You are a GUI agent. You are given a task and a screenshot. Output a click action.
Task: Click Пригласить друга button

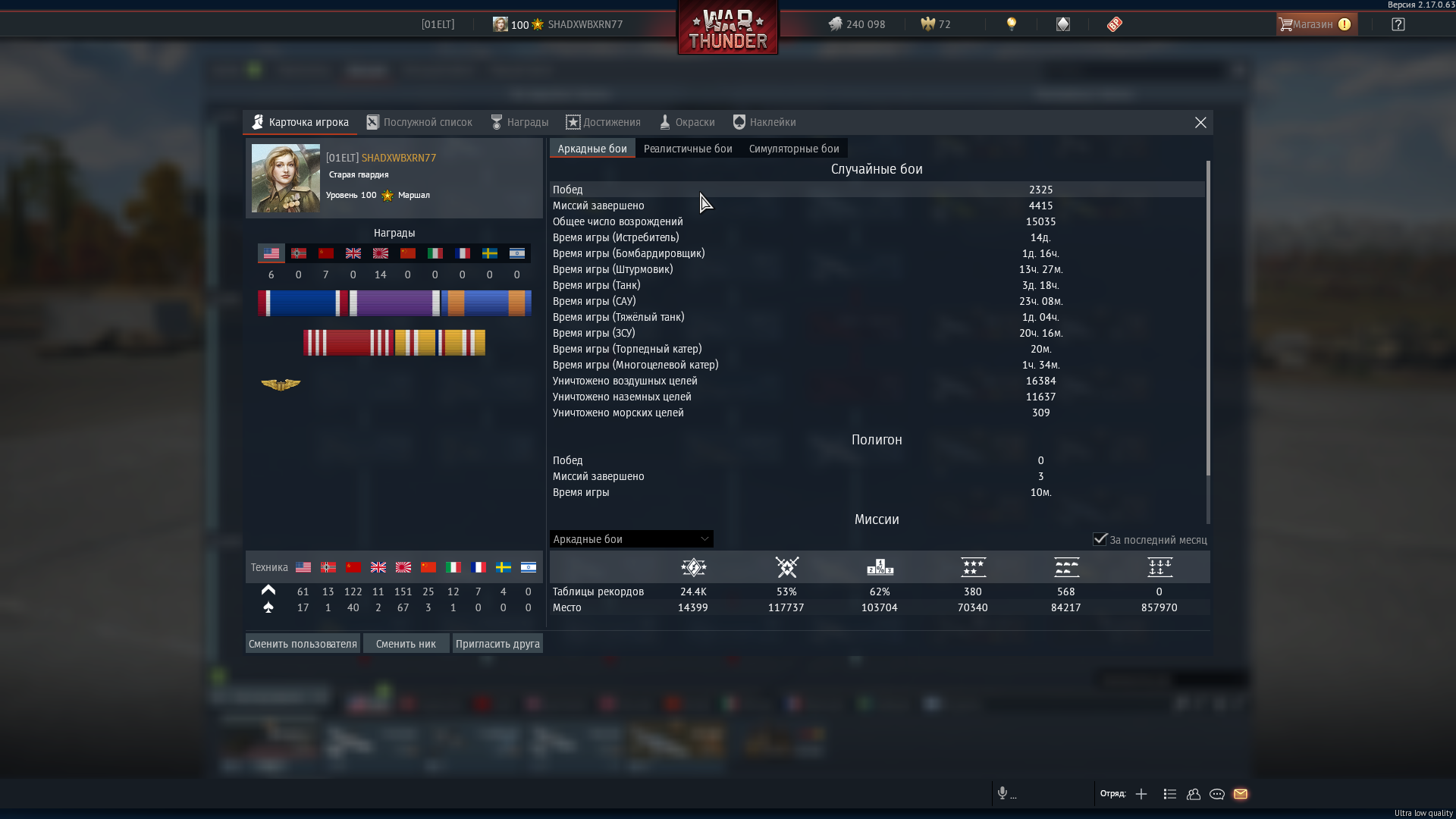pos(497,644)
